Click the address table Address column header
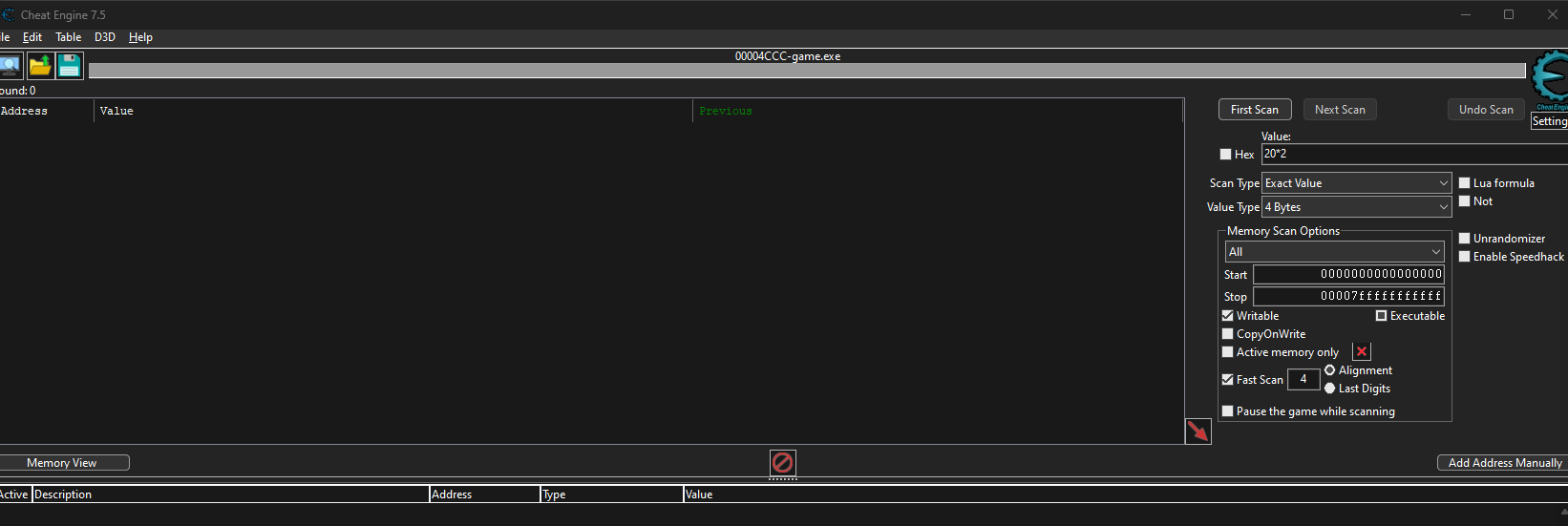 [484, 494]
